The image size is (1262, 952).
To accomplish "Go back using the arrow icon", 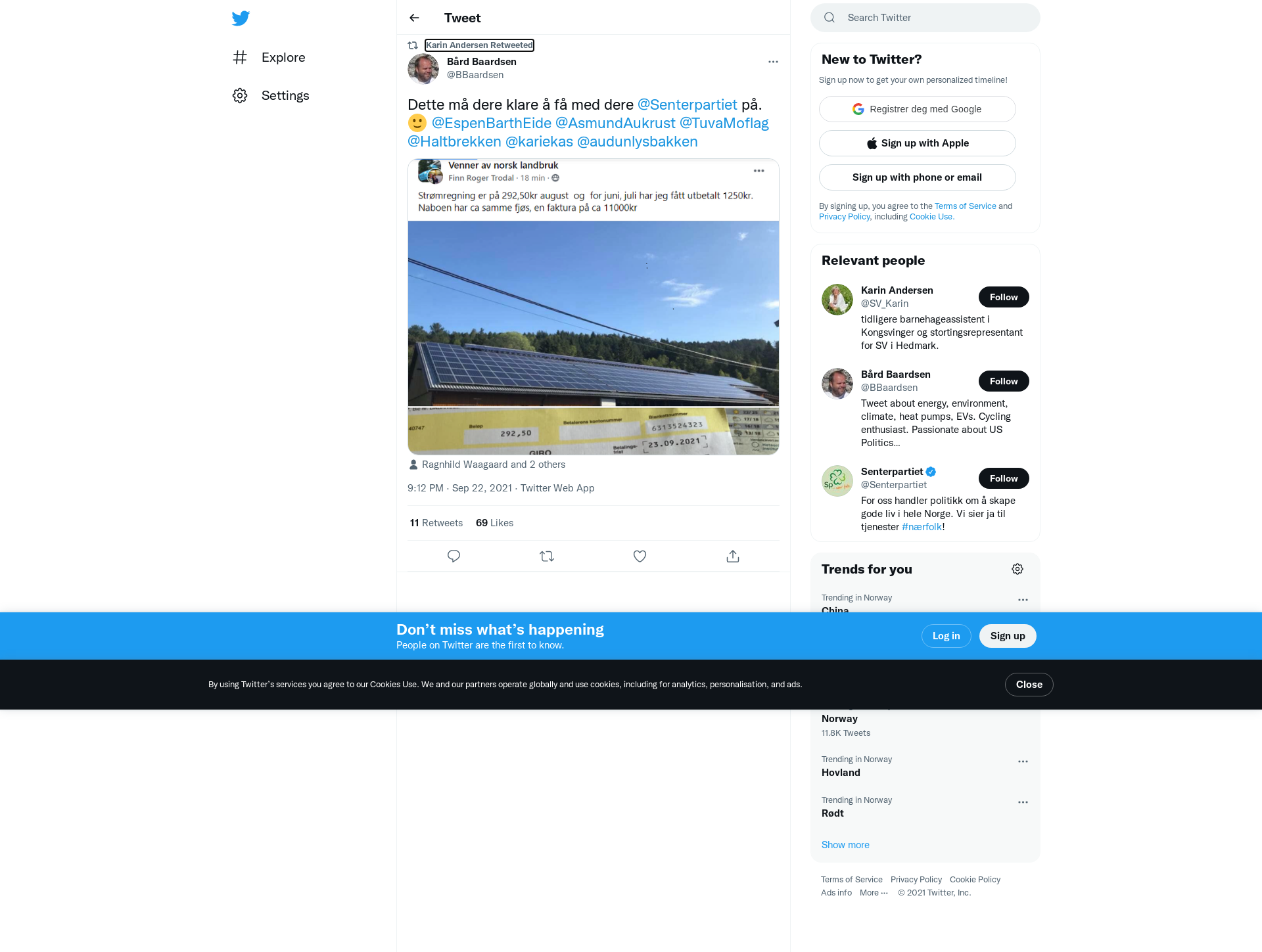I will [414, 18].
